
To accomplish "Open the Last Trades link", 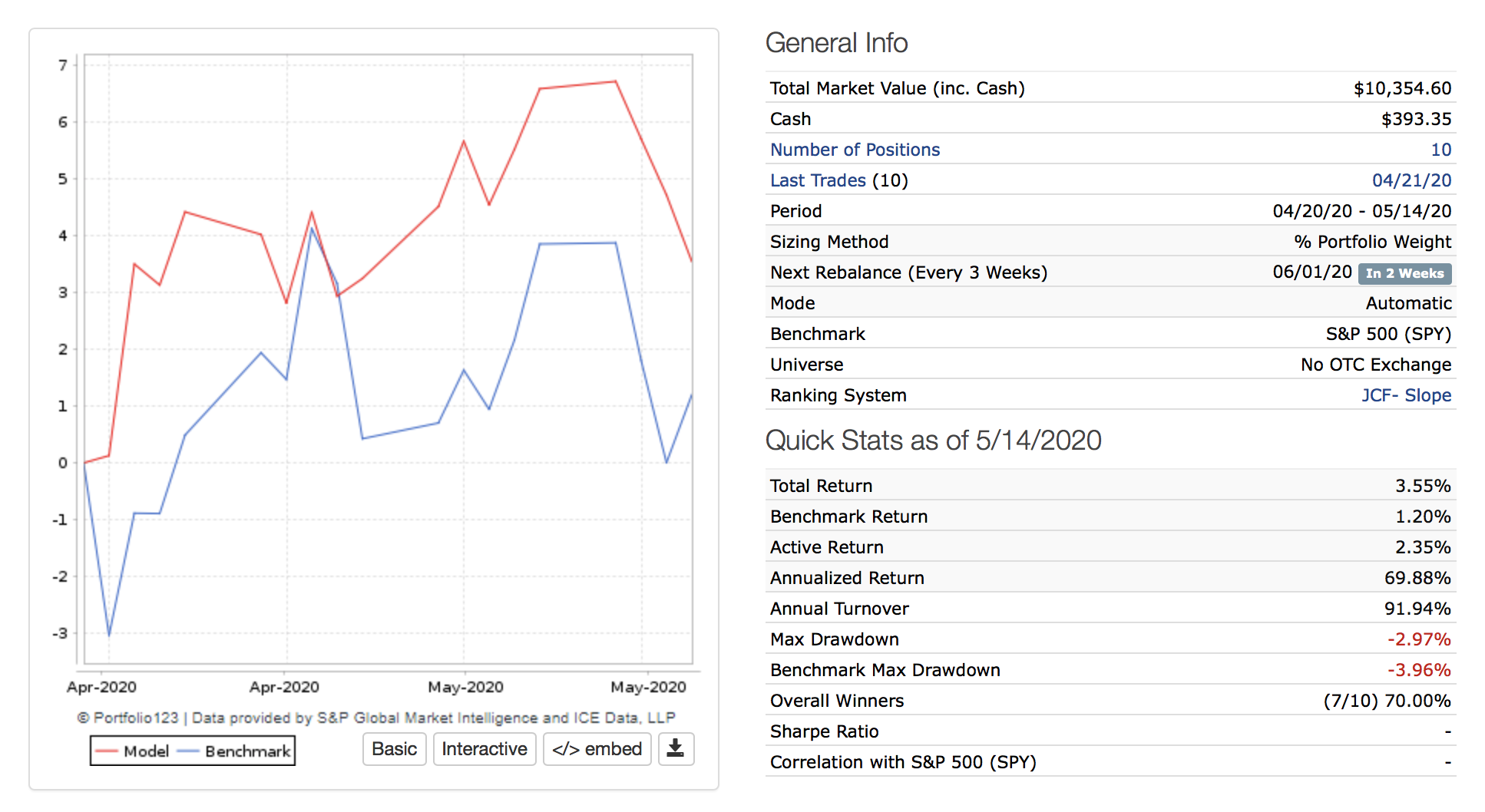I will (x=818, y=180).
